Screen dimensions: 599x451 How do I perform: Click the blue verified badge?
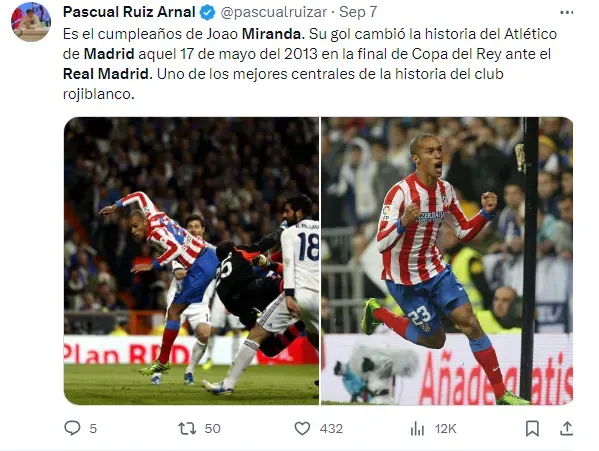pos(208,13)
